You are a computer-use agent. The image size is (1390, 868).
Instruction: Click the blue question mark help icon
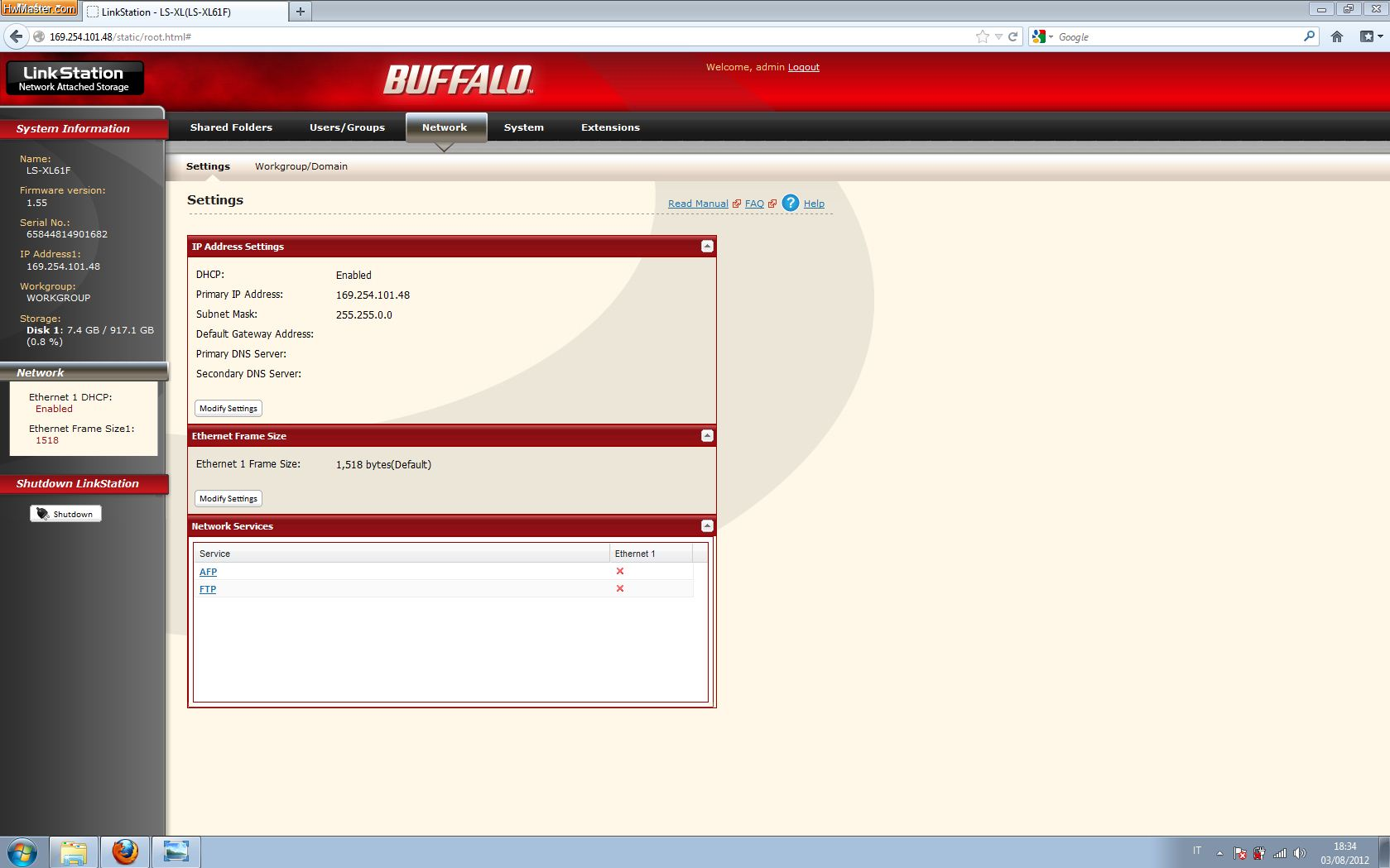[791, 203]
